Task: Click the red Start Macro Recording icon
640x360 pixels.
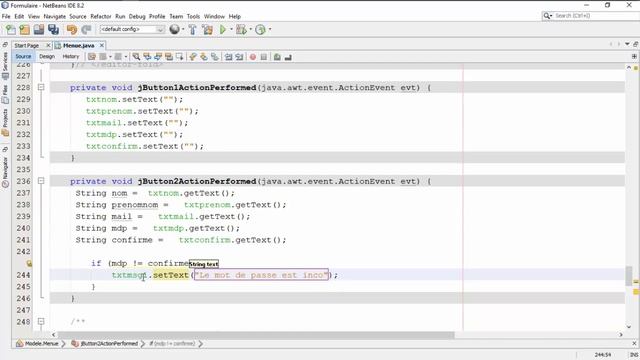Action: [253, 57]
